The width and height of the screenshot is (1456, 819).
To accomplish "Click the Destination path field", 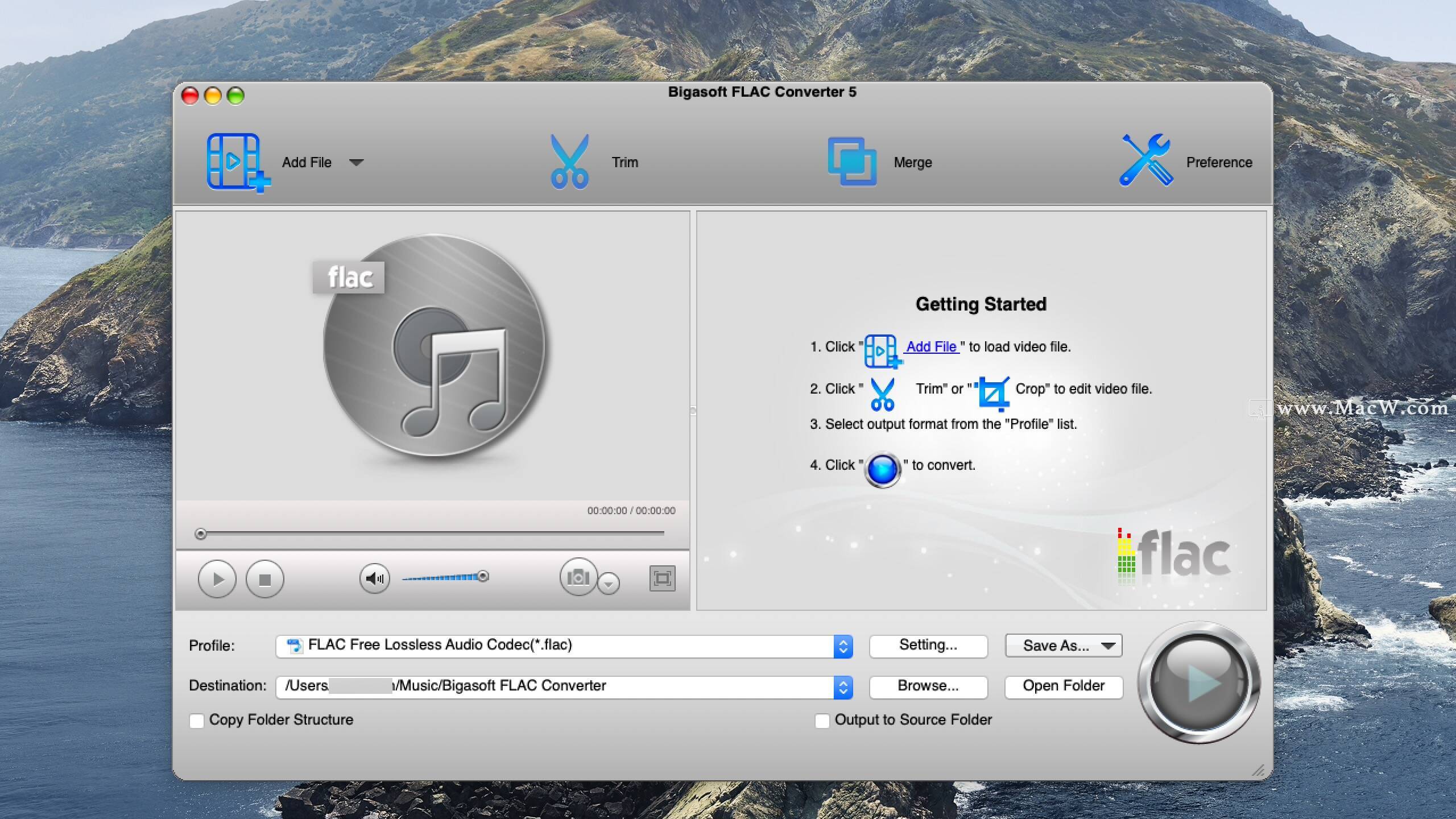I will click(555, 687).
